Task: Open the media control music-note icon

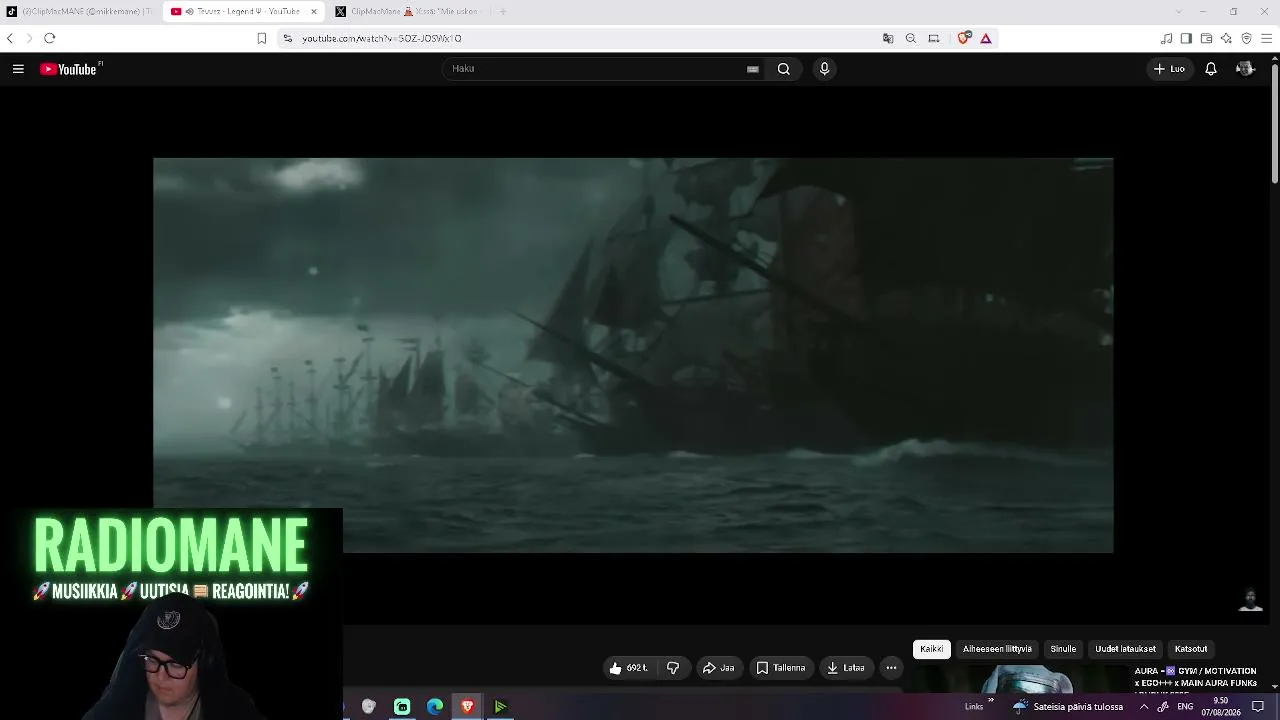Action: point(1166,38)
